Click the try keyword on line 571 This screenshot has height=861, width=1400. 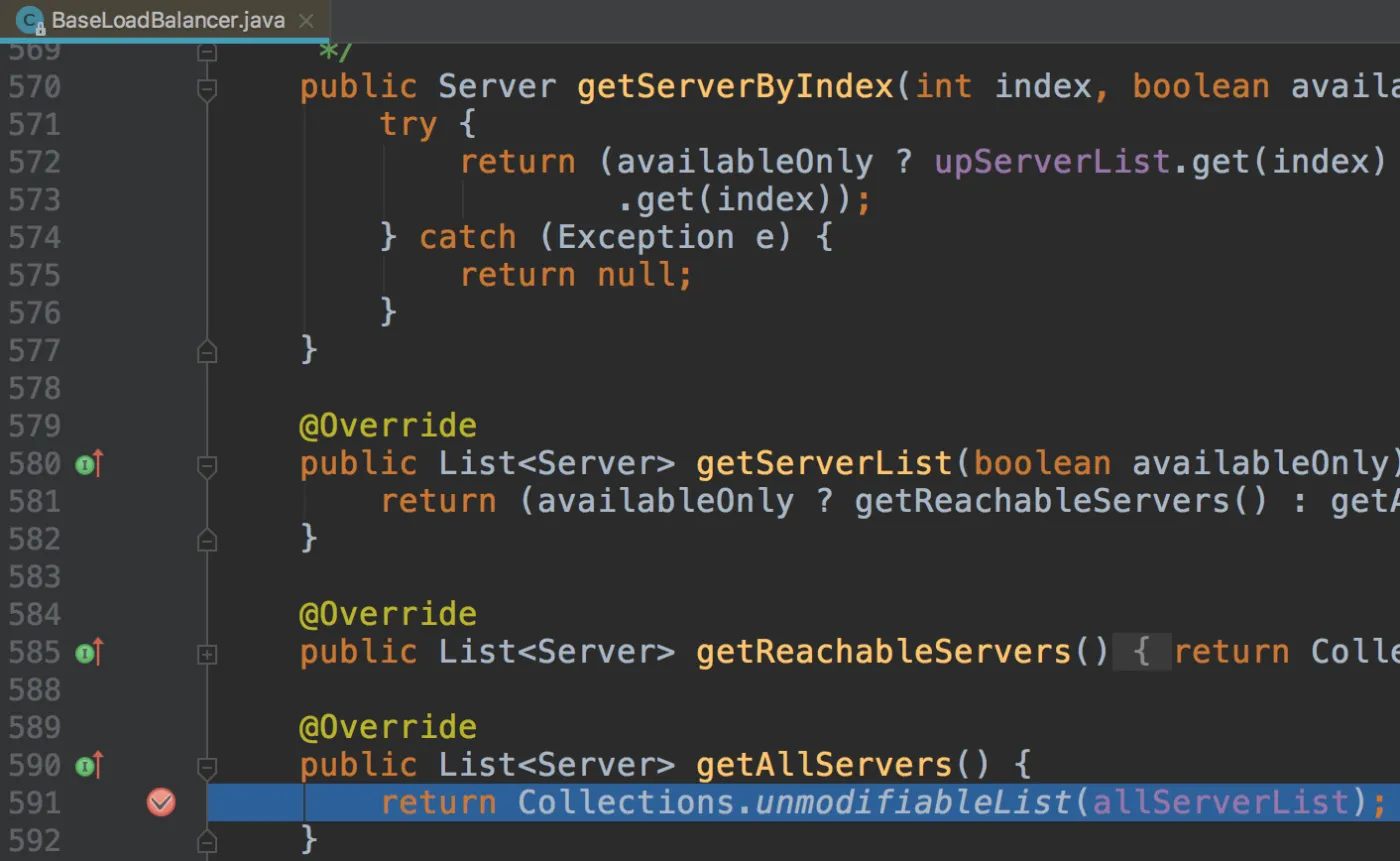[408, 125]
